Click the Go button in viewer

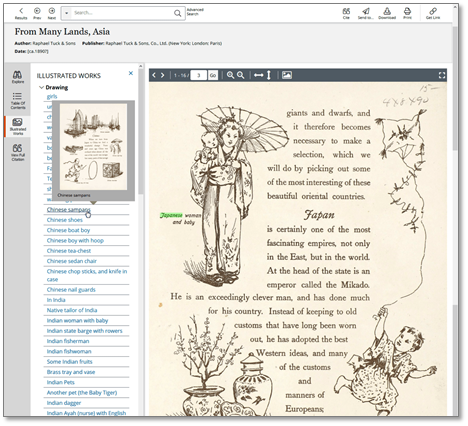coord(213,75)
